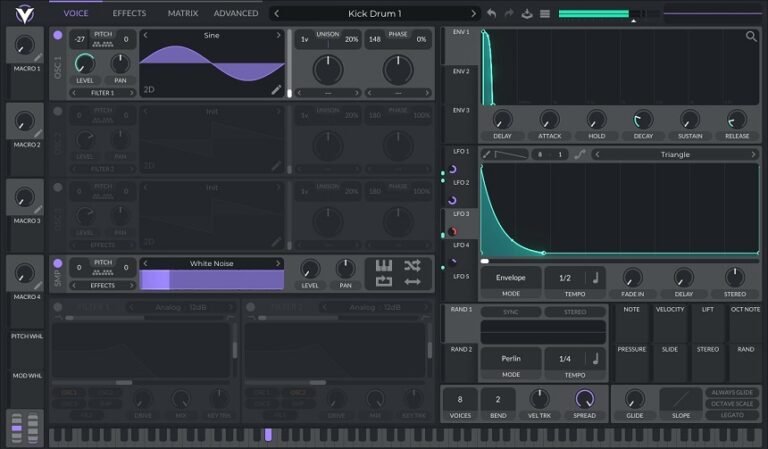Toggle OSC 1 on/off purple dot
This screenshot has height=449, width=768.
tap(58, 35)
